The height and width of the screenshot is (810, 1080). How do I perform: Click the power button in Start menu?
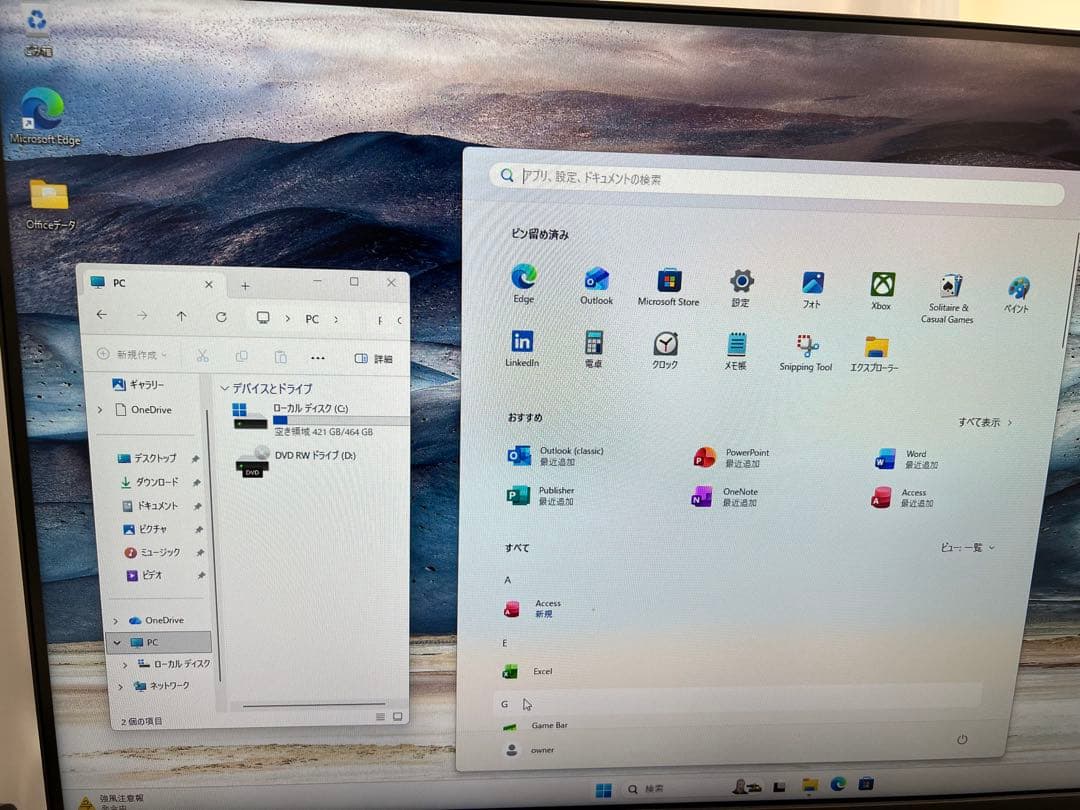[962, 739]
